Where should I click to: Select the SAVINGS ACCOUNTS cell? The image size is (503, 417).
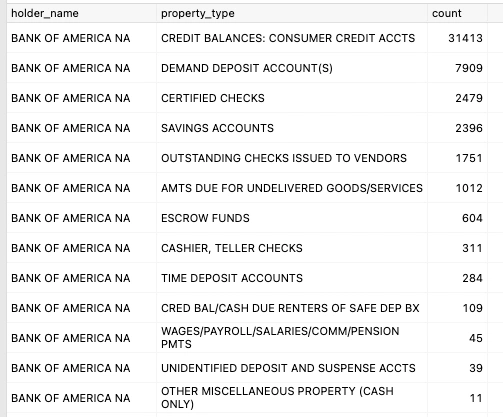pyautogui.click(x=292, y=128)
